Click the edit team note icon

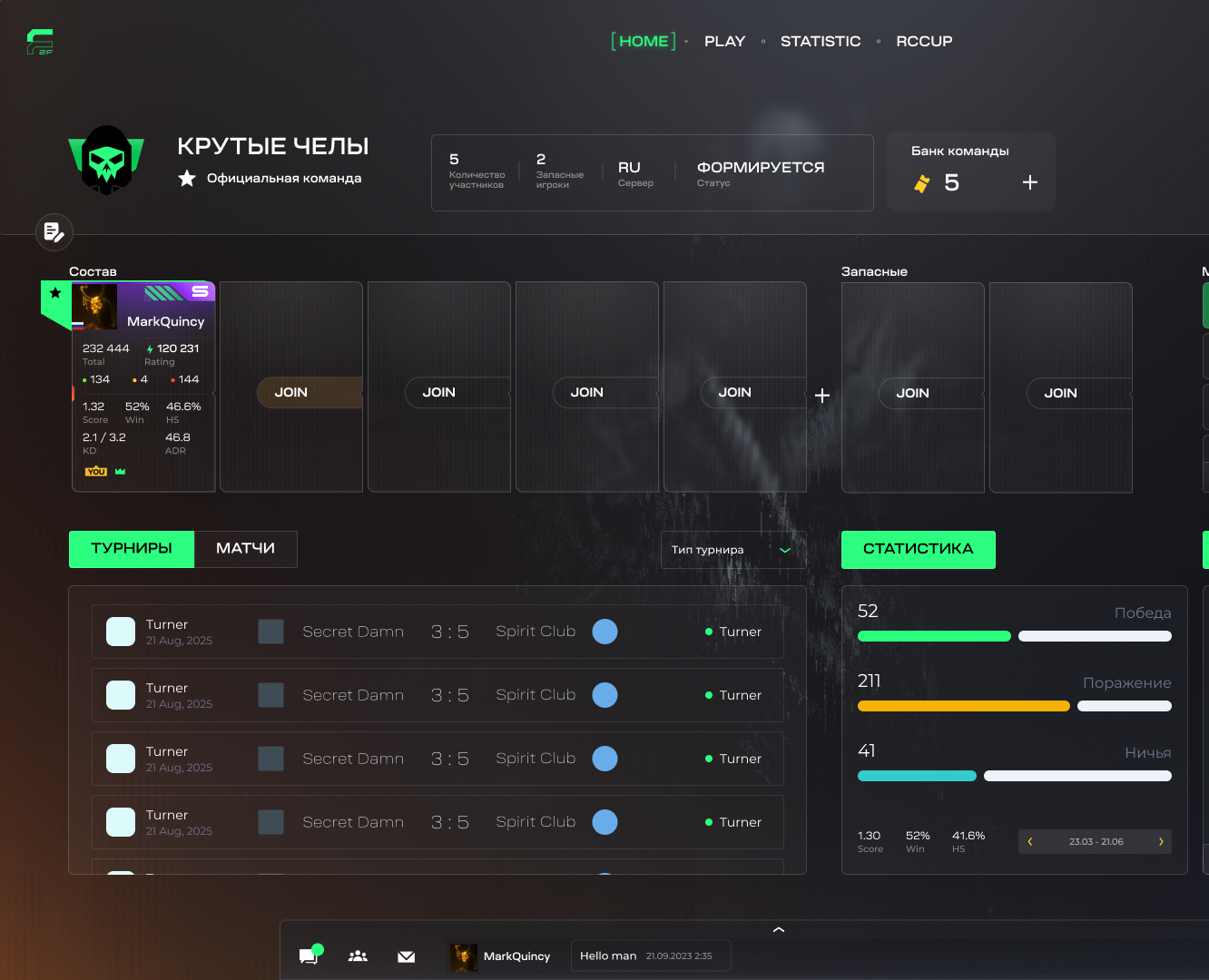pos(54,232)
